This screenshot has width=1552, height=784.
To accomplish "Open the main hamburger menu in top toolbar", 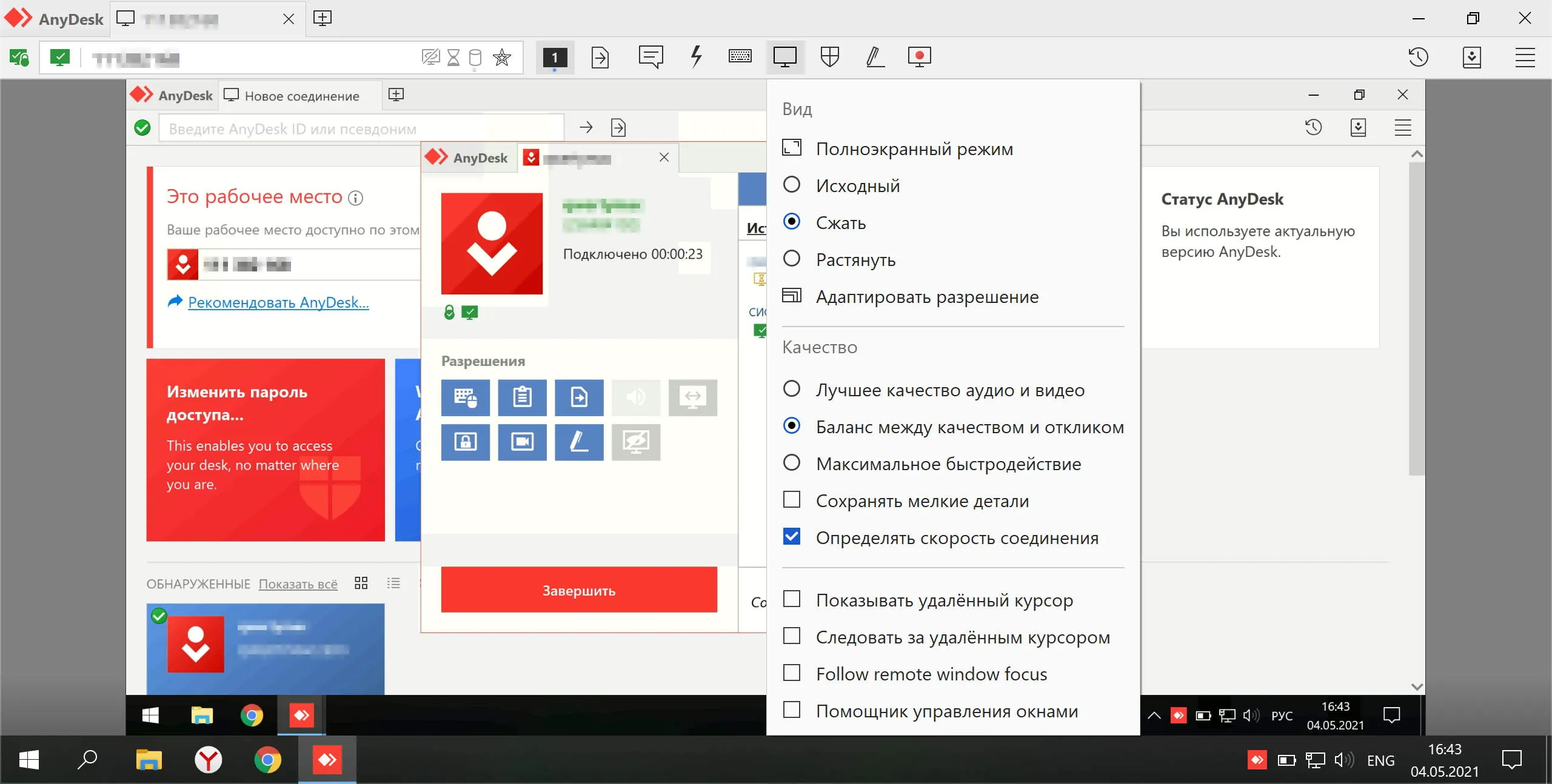I will 1525,58.
